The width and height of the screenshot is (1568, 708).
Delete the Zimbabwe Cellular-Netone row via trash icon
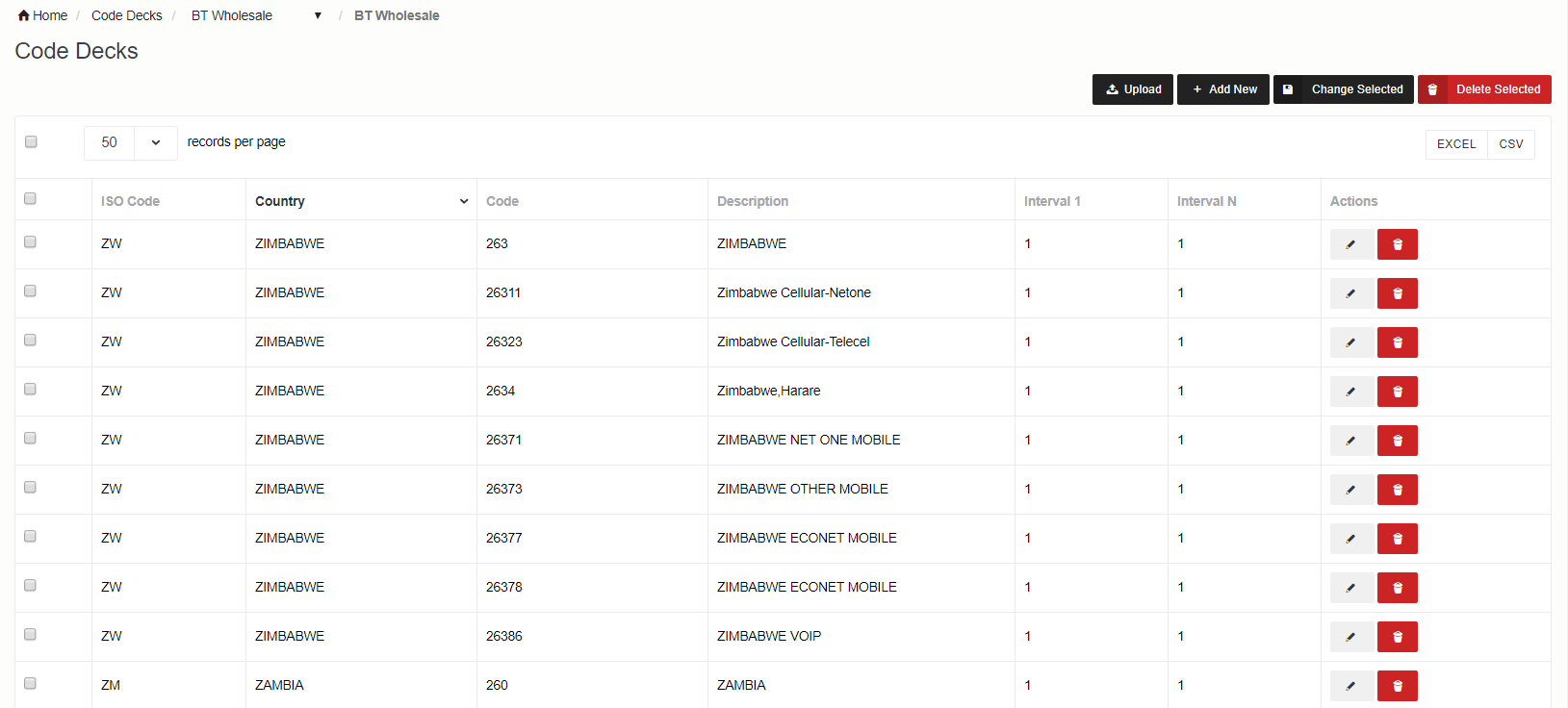coord(1397,293)
